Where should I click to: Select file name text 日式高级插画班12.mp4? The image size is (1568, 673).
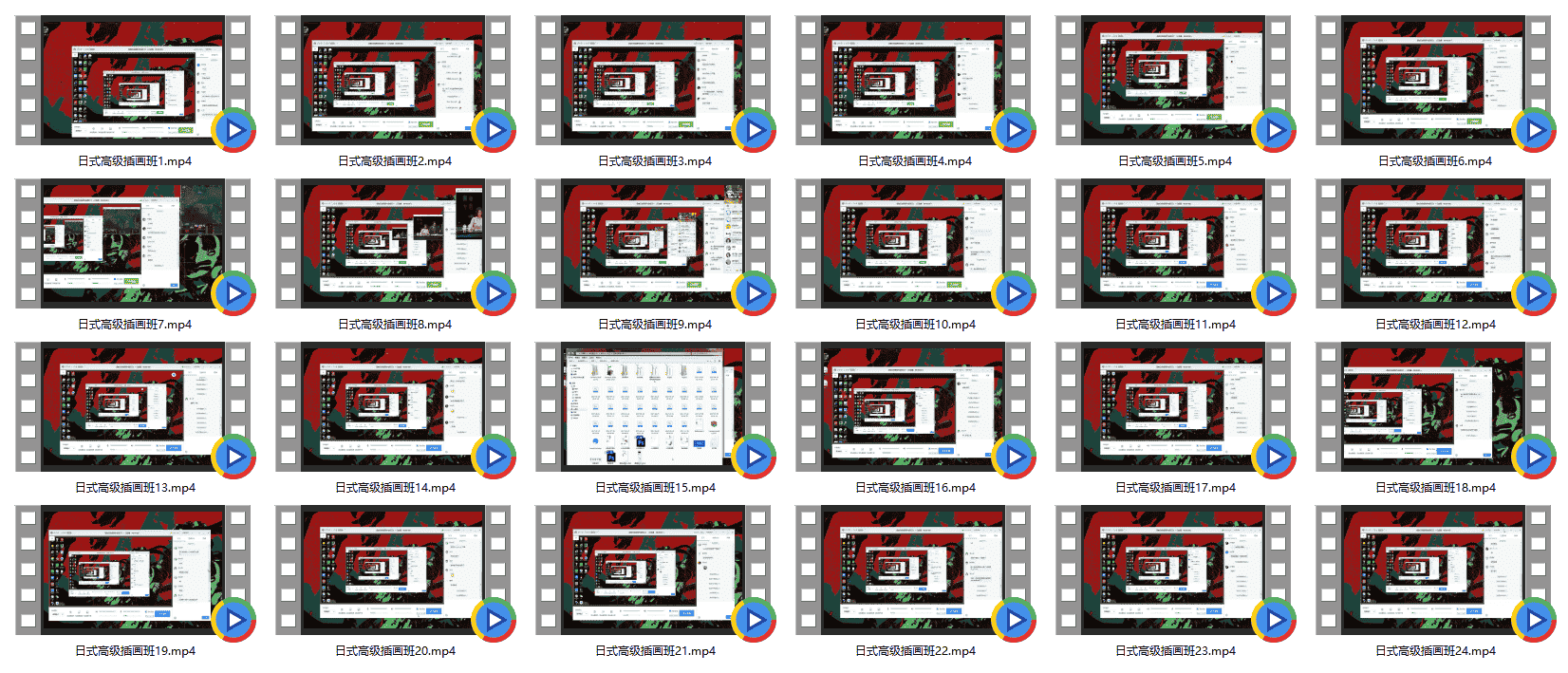pyautogui.click(x=1435, y=325)
